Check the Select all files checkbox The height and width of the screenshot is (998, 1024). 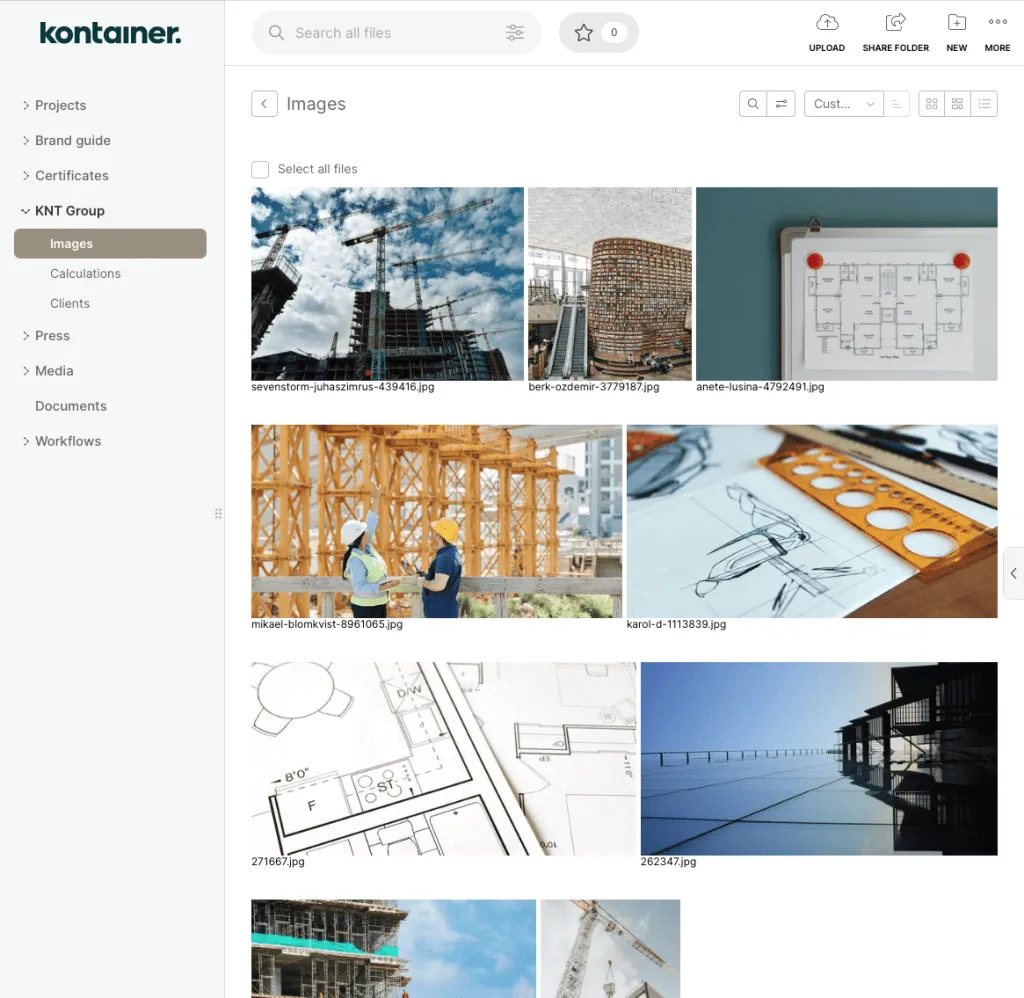point(260,170)
